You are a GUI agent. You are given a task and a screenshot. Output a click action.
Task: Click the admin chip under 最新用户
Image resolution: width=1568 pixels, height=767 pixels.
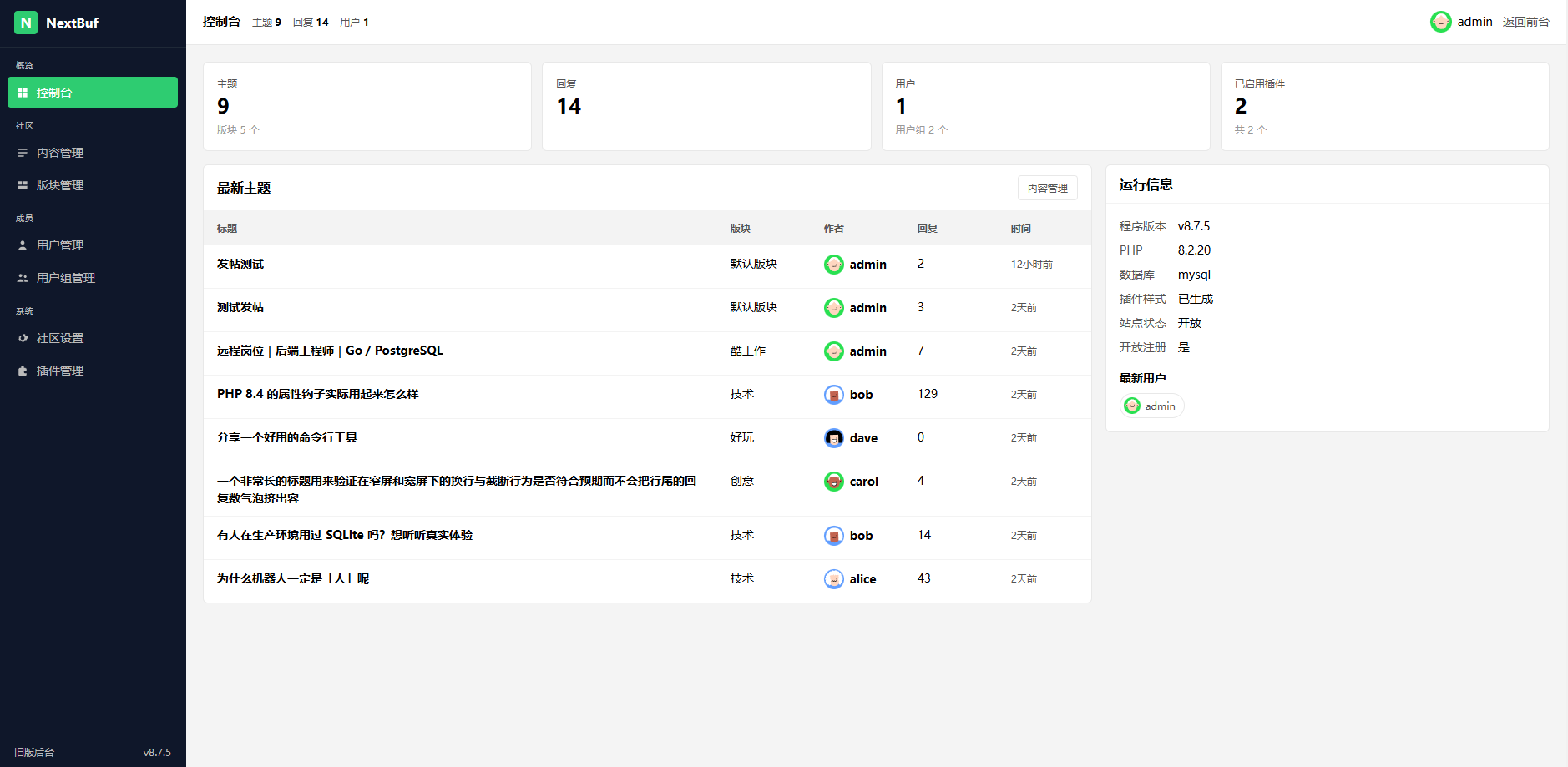[1151, 406]
